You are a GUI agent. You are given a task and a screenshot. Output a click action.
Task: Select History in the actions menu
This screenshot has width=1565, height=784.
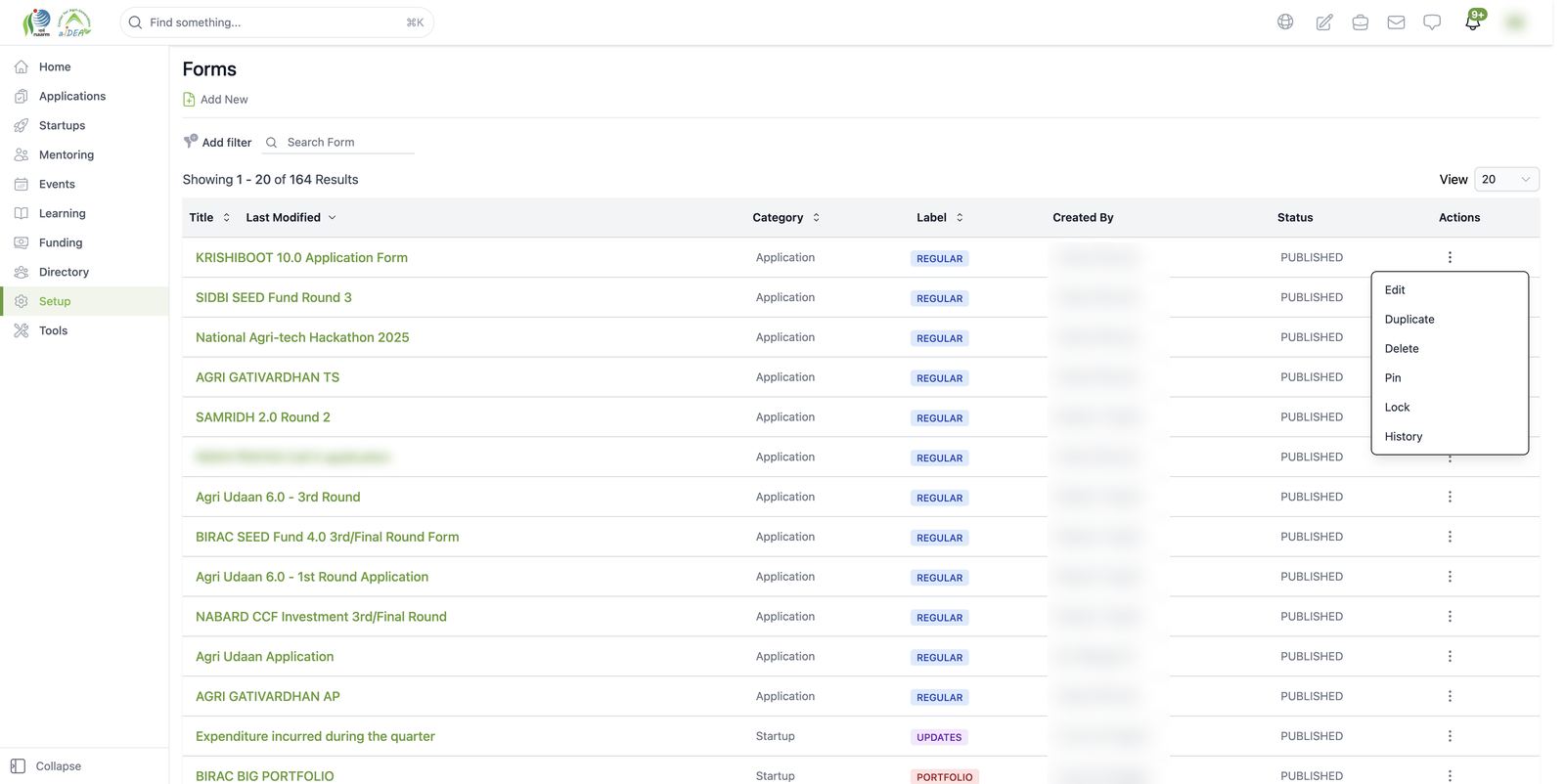point(1403,436)
